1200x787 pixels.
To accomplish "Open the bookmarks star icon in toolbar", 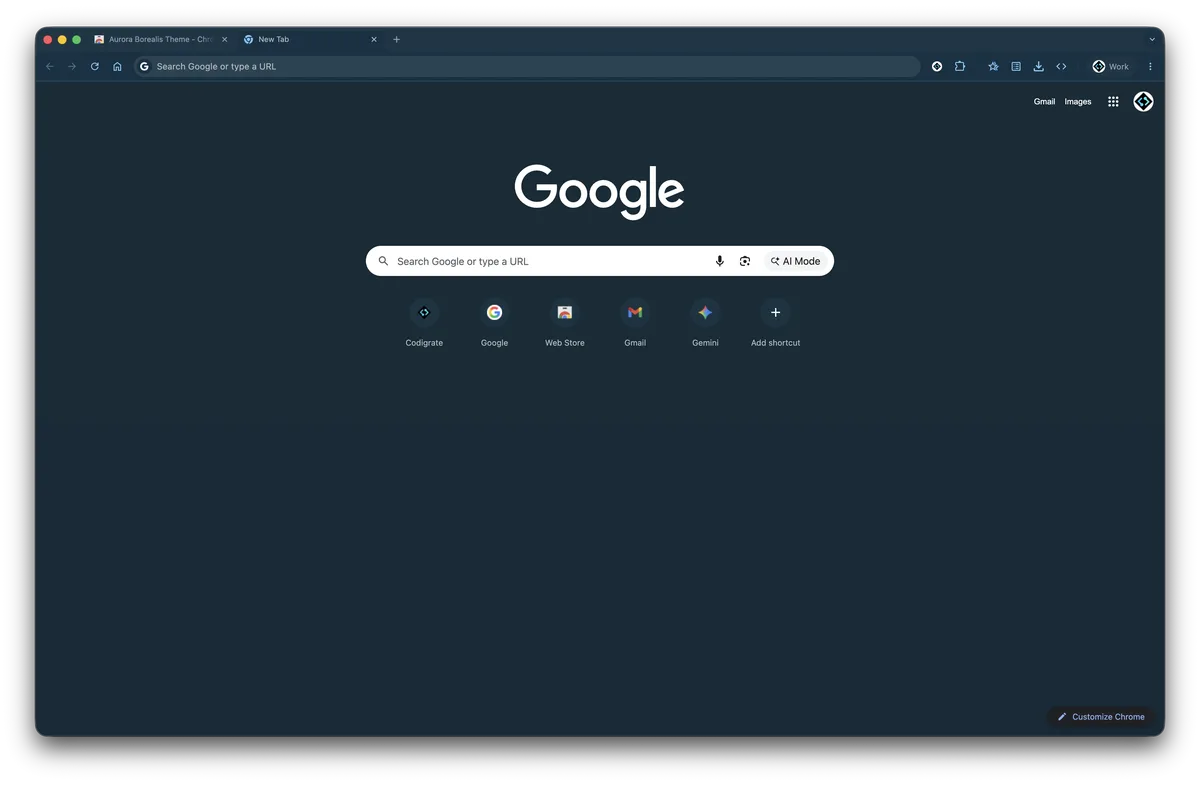I will tap(993, 67).
